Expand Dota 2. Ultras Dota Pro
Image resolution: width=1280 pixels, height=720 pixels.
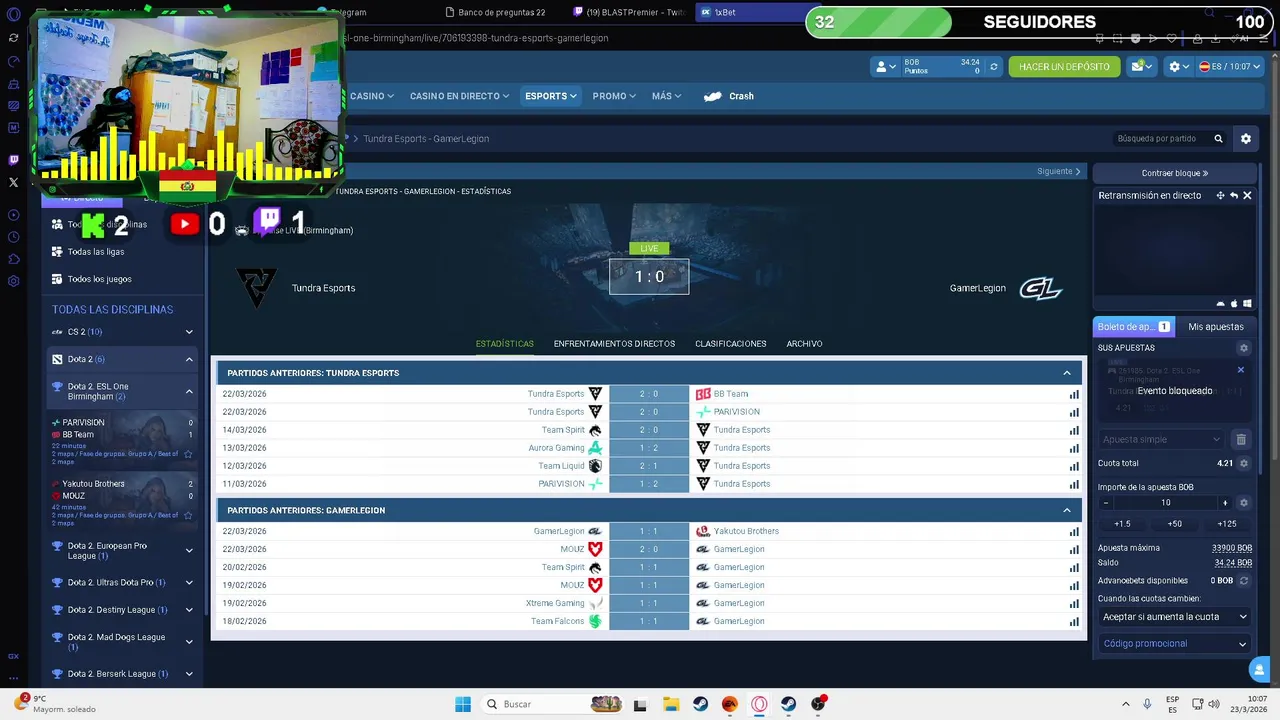pyautogui.click(x=189, y=582)
